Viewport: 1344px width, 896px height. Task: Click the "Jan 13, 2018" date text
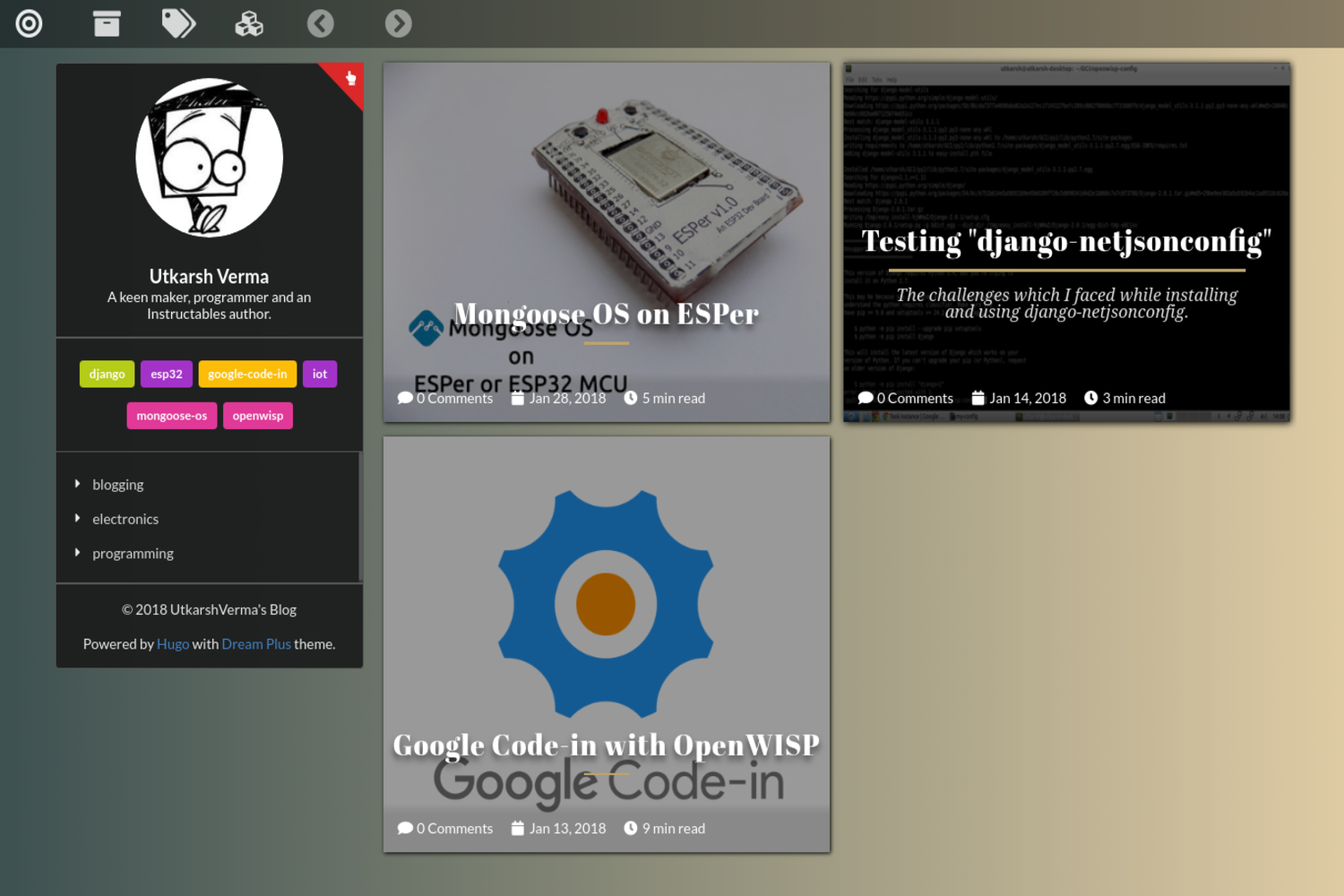pyautogui.click(x=567, y=828)
